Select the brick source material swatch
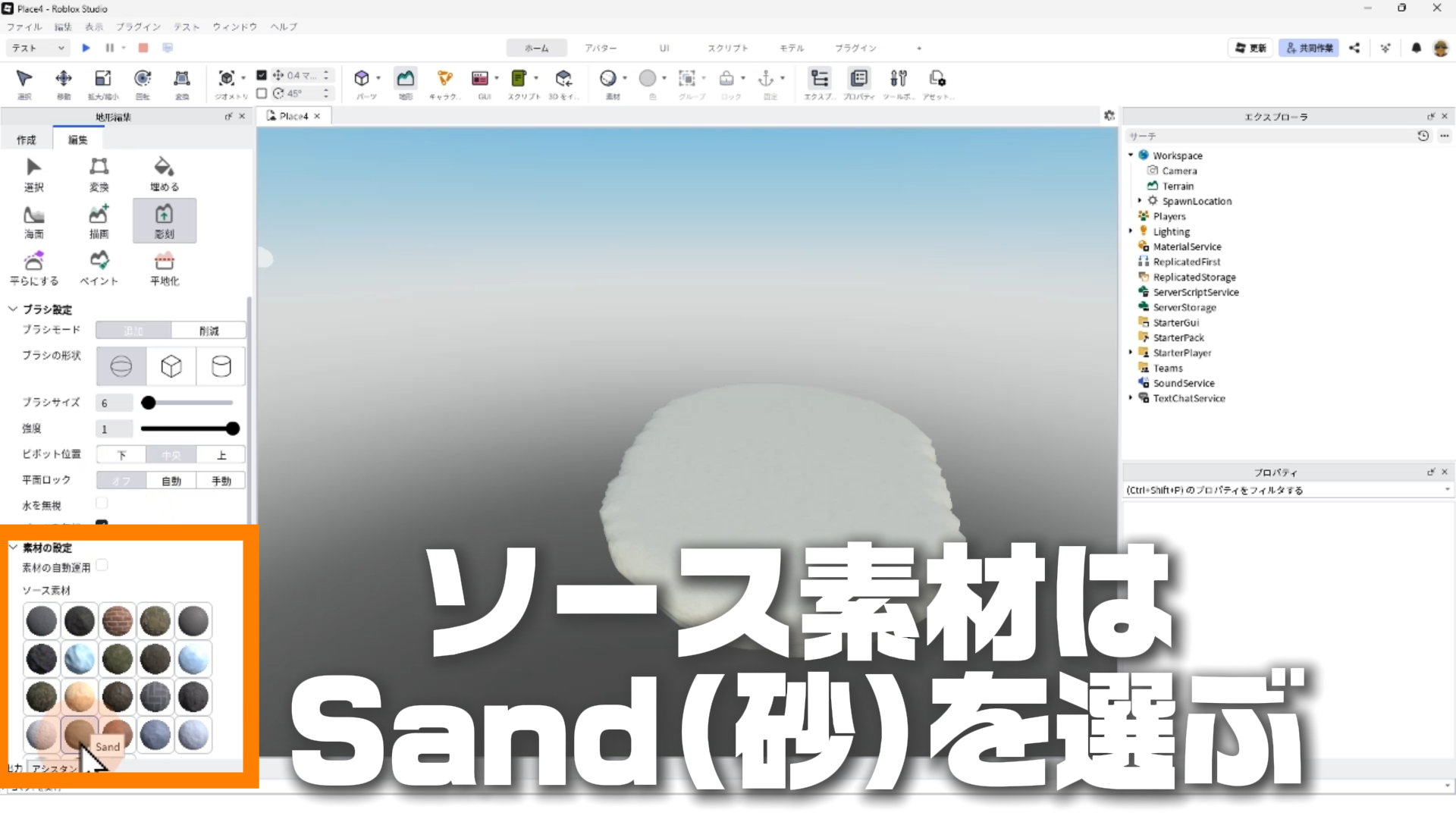 click(118, 621)
